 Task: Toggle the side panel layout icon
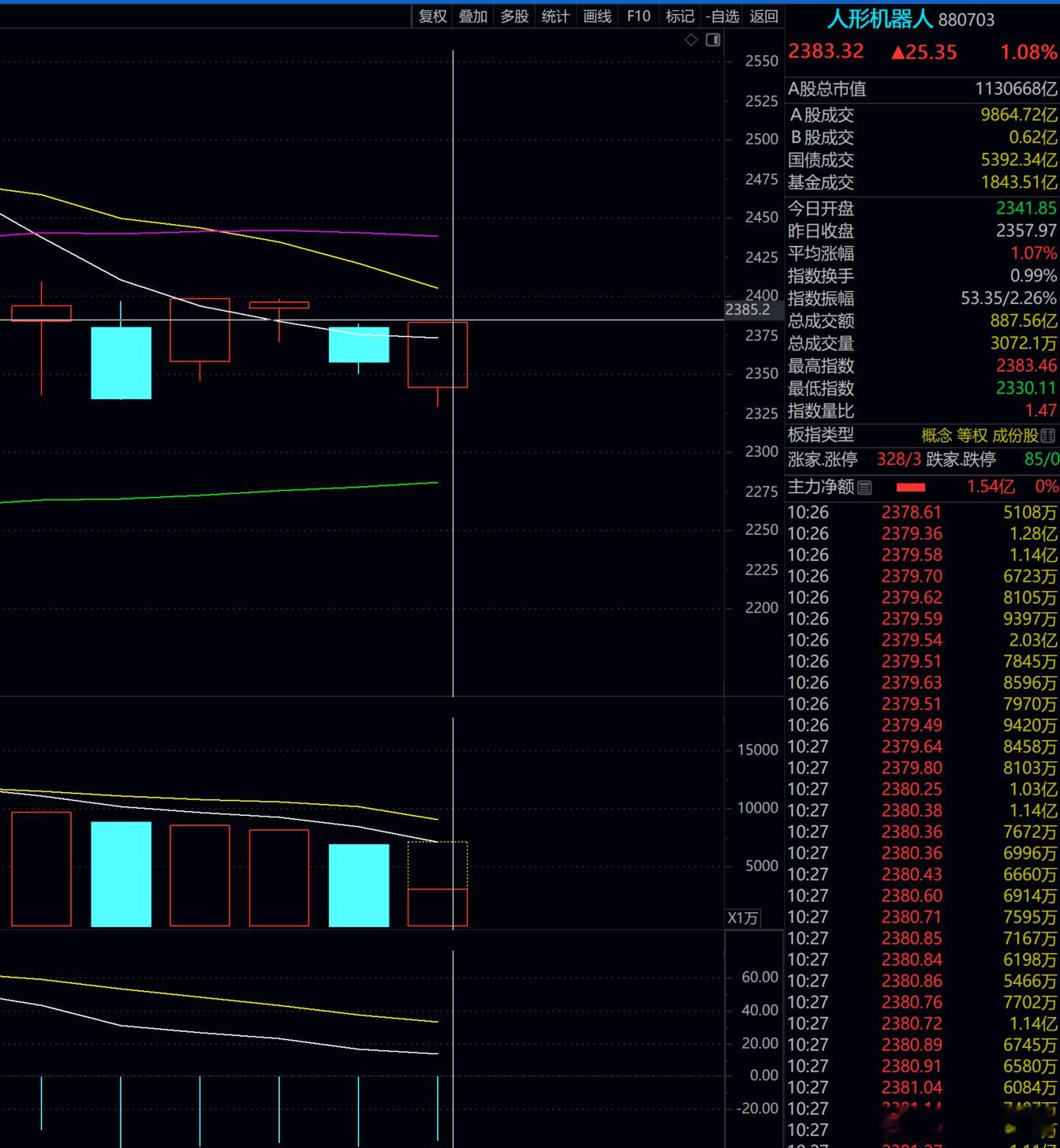713,39
